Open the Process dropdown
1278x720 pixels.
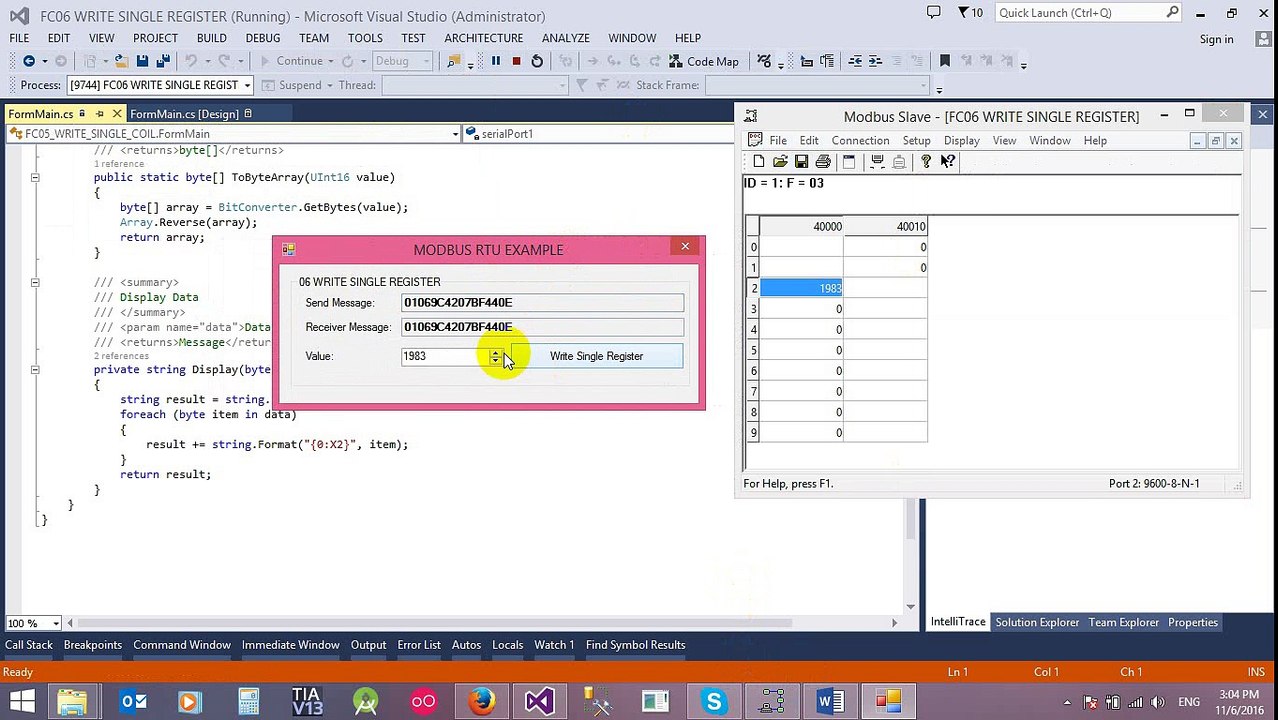coord(247,85)
